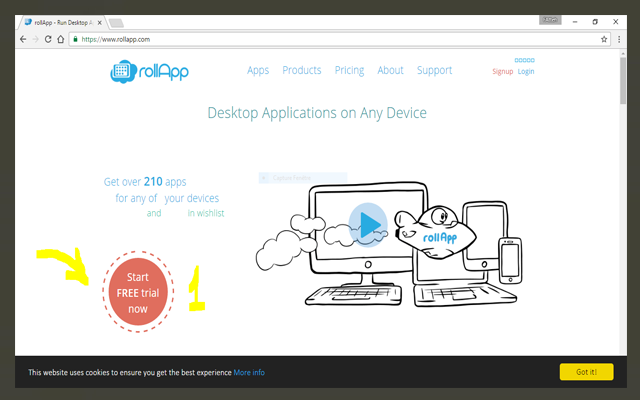Click the green secure padlock icon
Image resolution: width=640 pixels, height=400 pixels.
point(76,39)
